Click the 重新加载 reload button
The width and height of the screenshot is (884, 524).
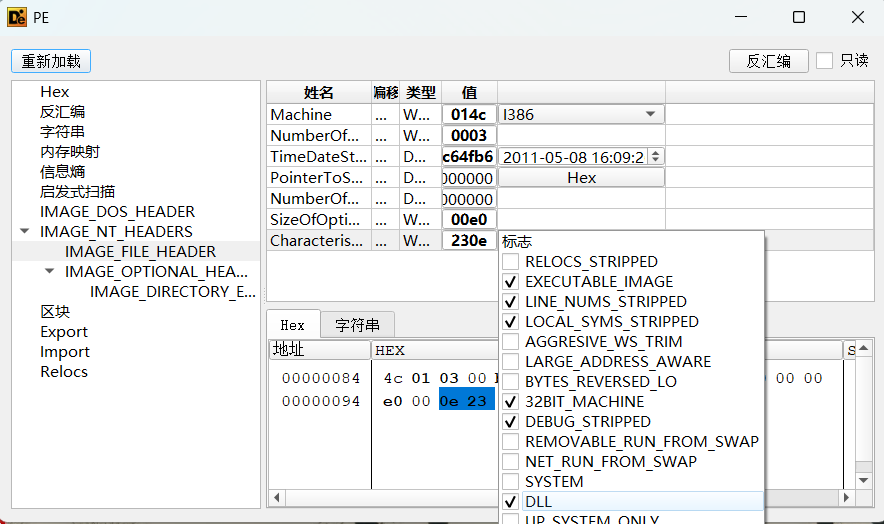point(51,61)
